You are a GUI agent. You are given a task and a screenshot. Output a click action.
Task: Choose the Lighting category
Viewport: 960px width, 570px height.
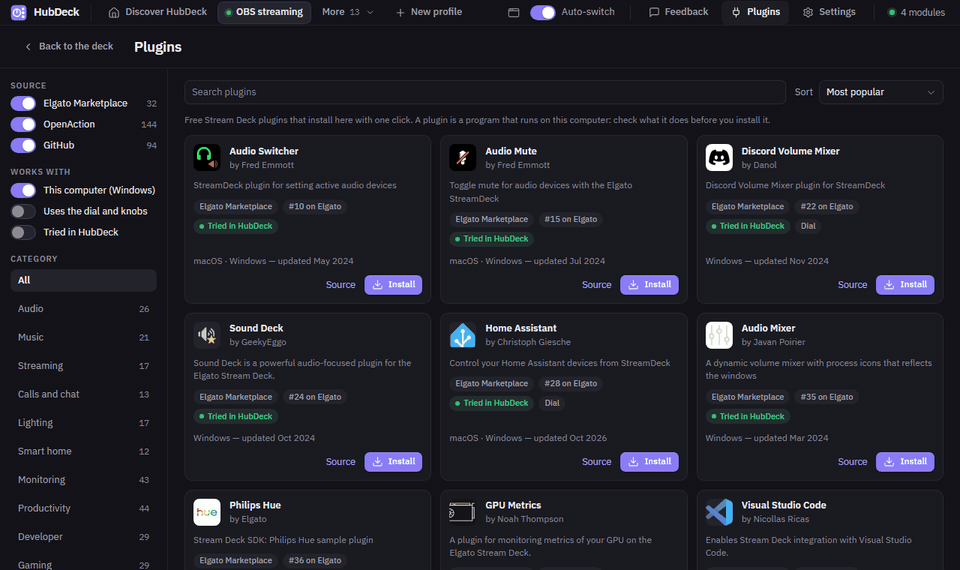pyautogui.click(x=83, y=422)
